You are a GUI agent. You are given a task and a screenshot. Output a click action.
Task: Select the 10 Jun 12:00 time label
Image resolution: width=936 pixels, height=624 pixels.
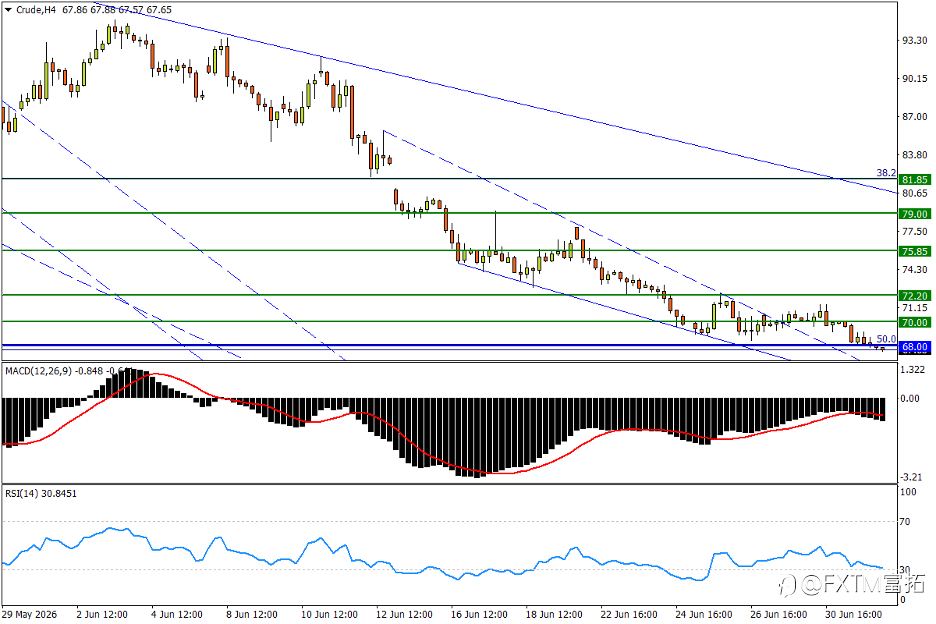(330, 614)
